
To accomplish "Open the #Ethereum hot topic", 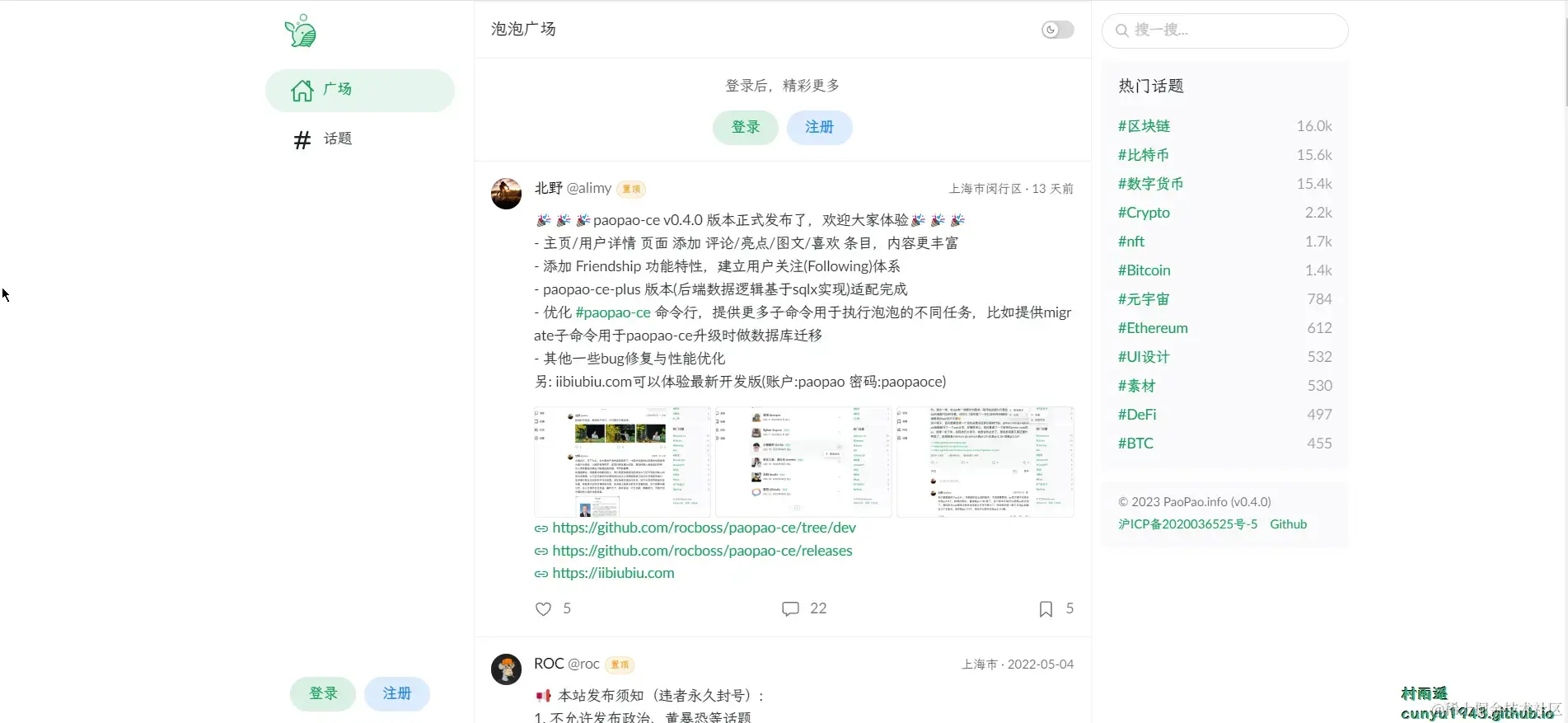I will point(1153,328).
